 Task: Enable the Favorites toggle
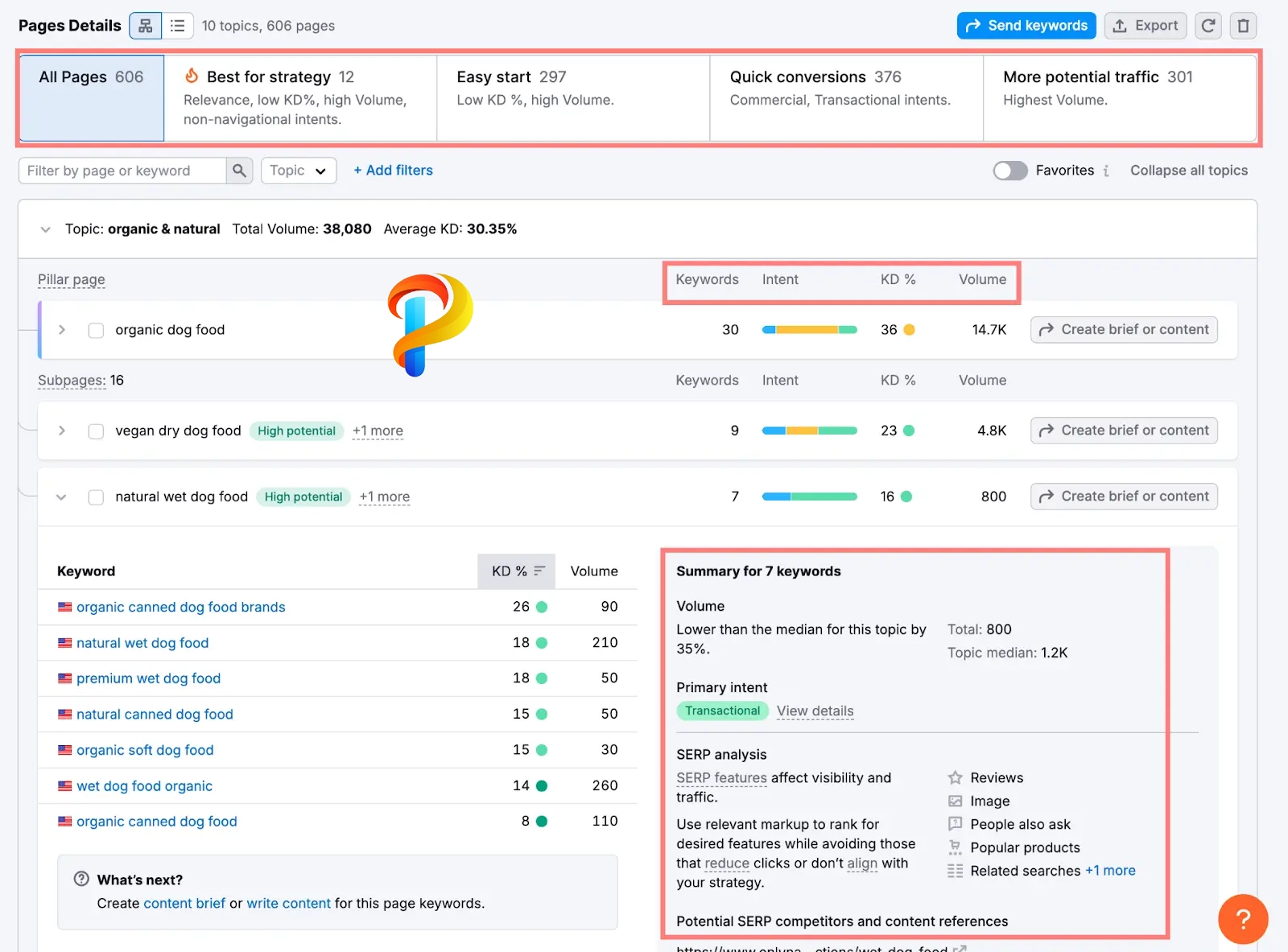tap(1009, 171)
